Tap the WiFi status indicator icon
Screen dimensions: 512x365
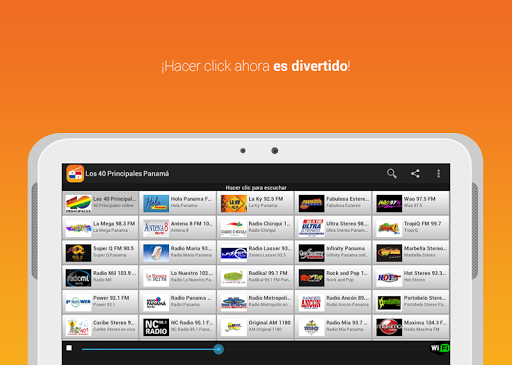coord(440,348)
